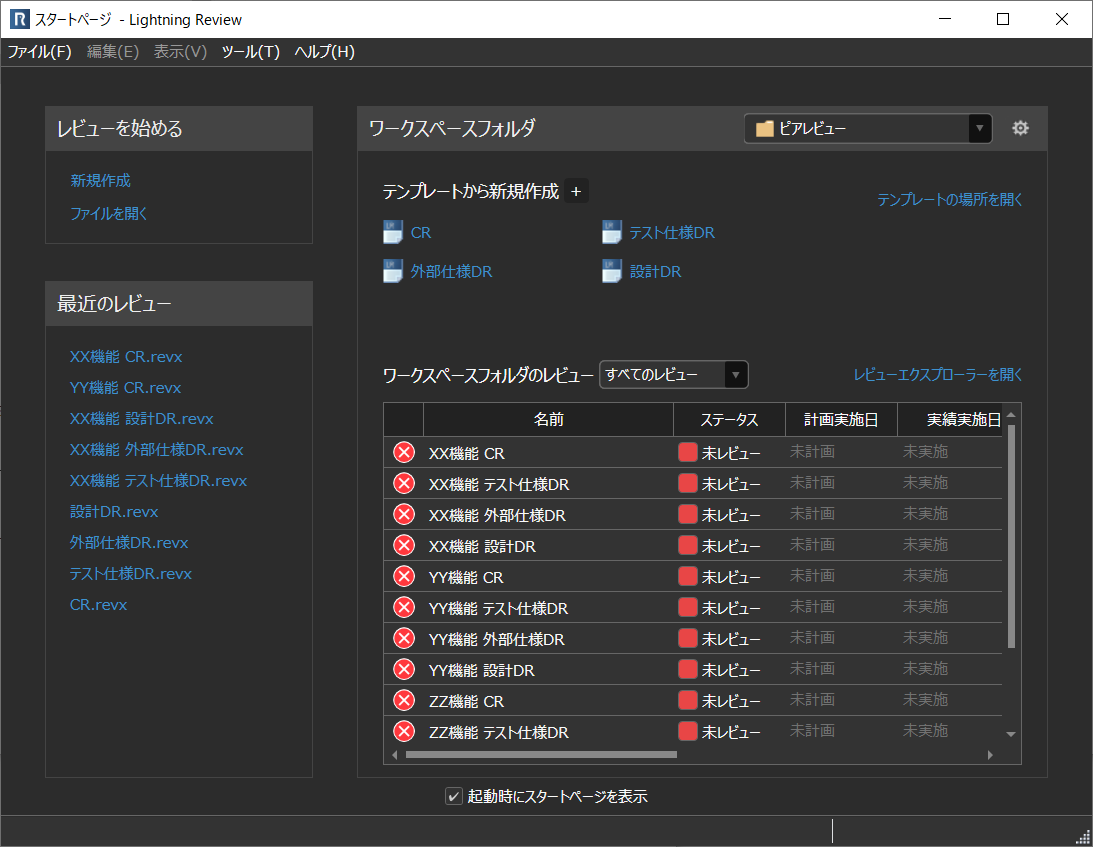This screenshot has width=1093, height=847.
Task: Open recent review XX機能 テスト仕様DR.revx
Action: point(158,480)
